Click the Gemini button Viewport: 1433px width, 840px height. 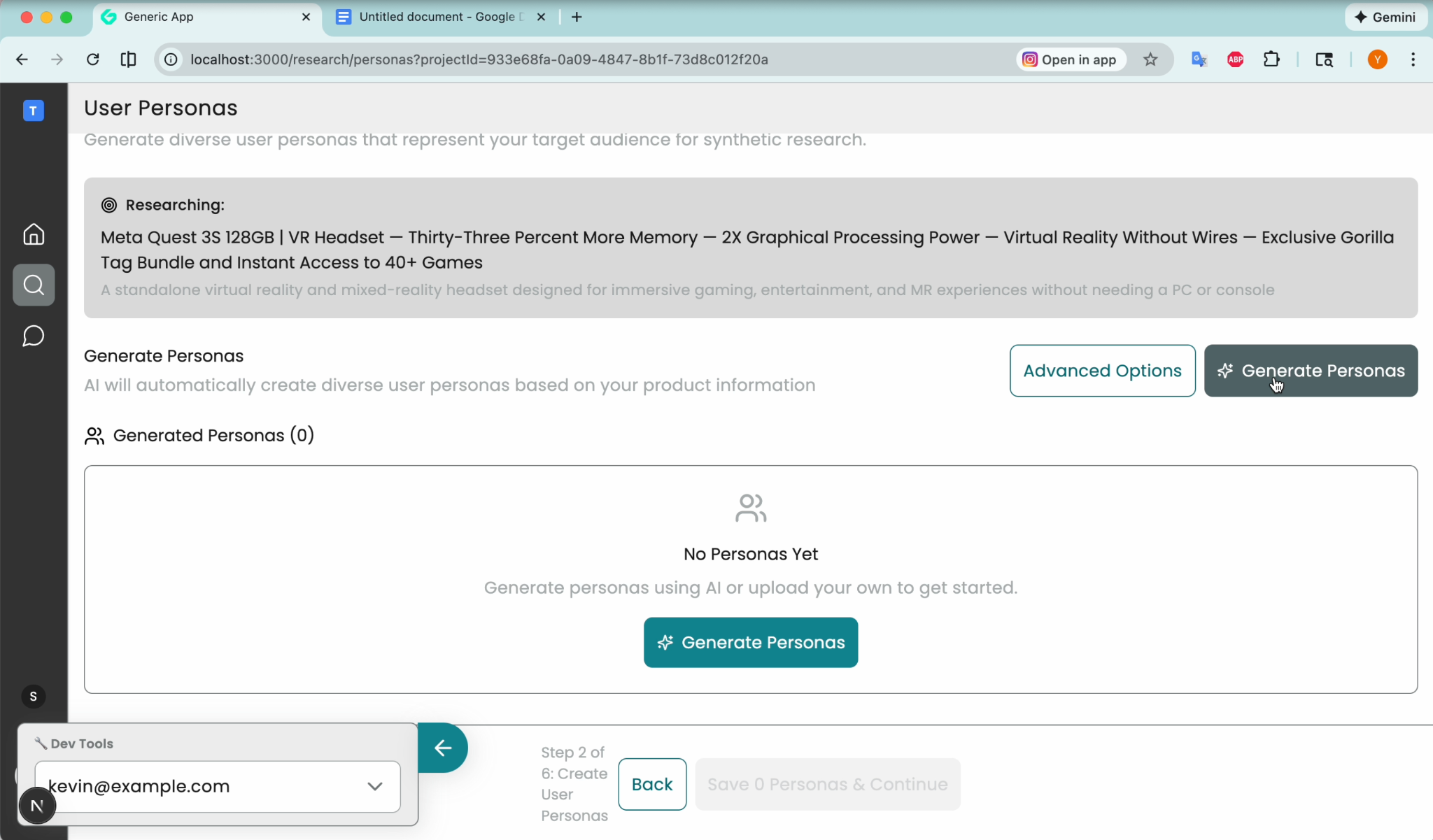[1385, 17]
